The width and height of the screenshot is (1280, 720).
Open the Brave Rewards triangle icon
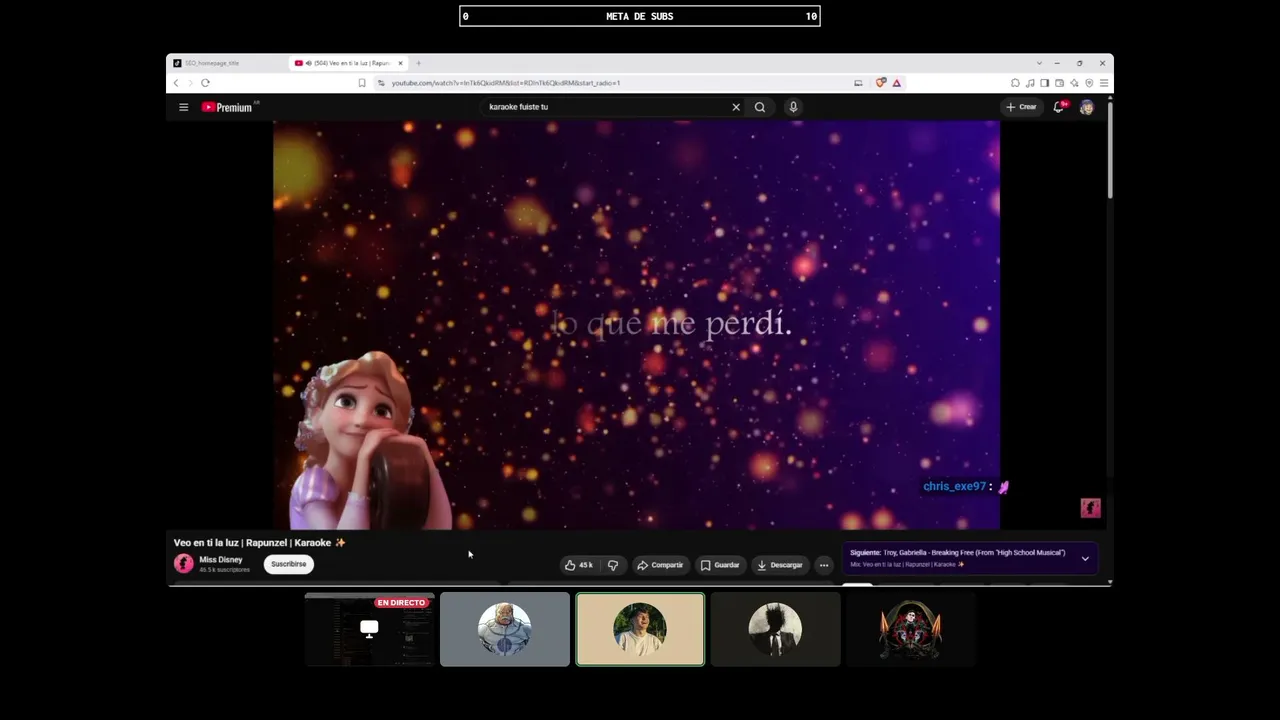coord(897,83)
